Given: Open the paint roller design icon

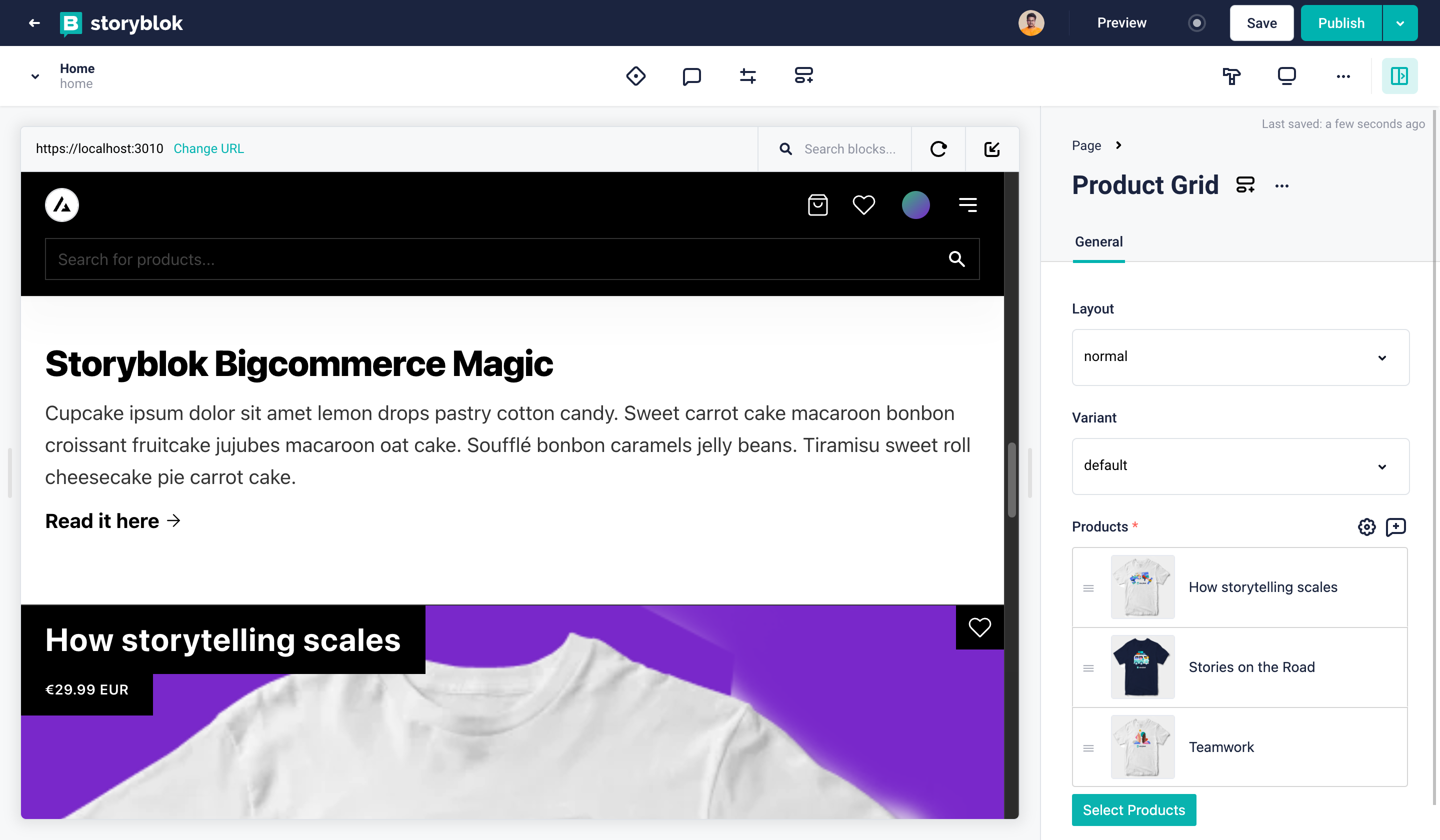Looking at the screenshot, I should tap(1231, 75).
